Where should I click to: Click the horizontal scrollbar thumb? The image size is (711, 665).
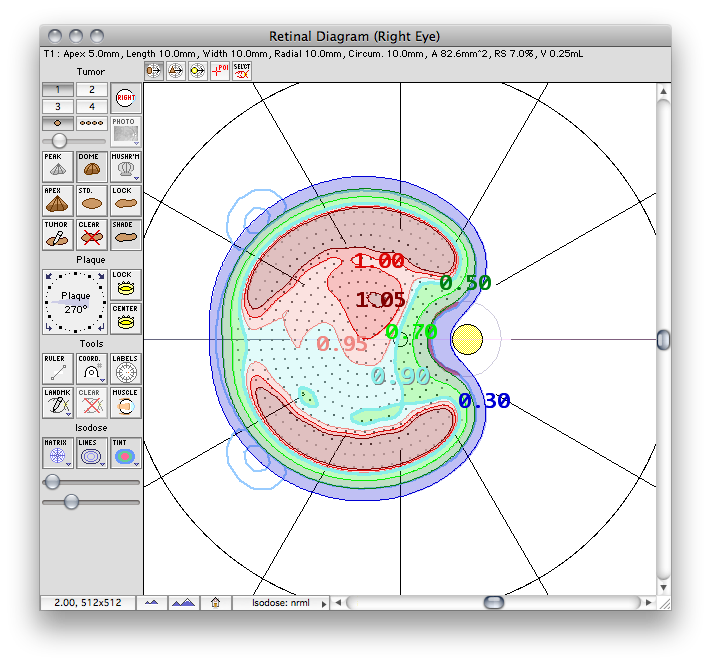pos(494,602)
